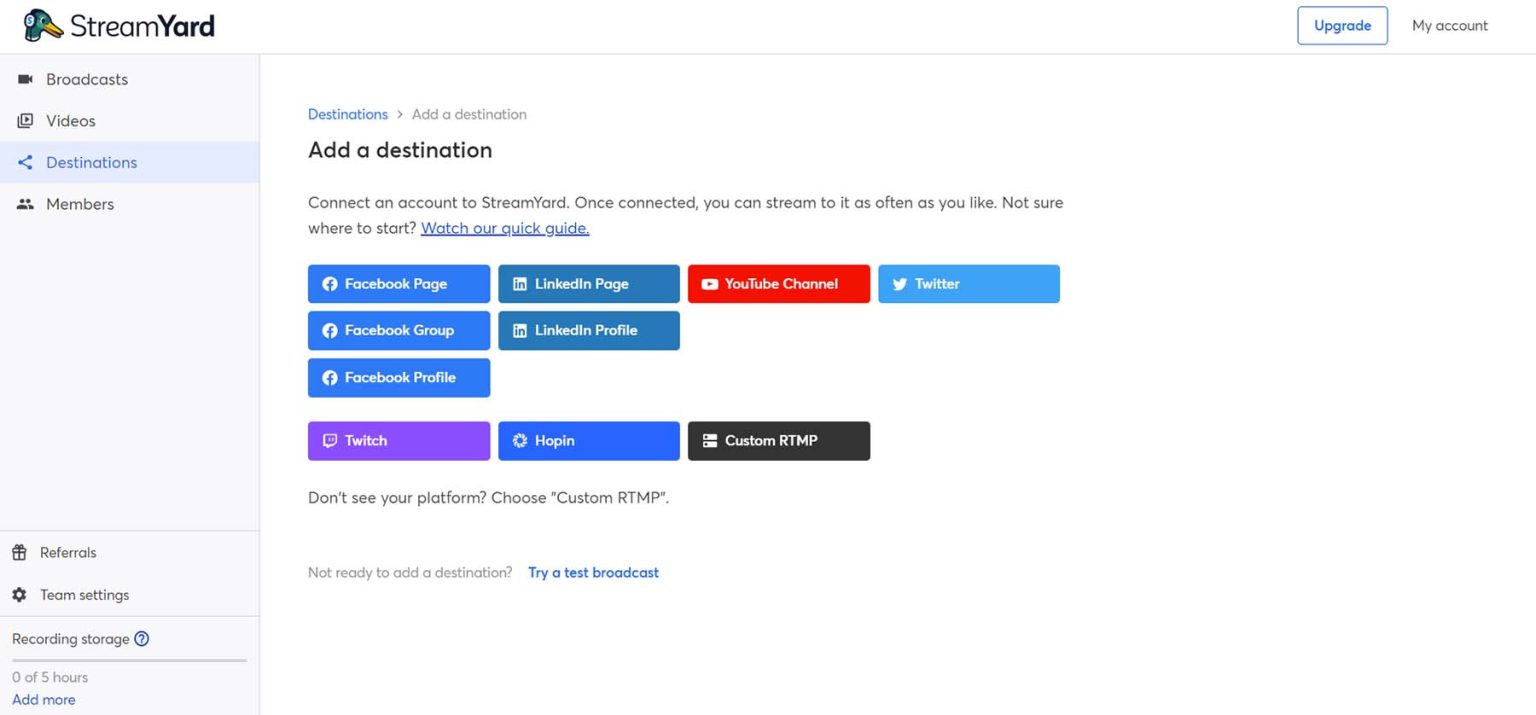Image resolution: width=1536 pixels, height=715 pixels.
Task: Open Members via the people icon
Action: 24,203
